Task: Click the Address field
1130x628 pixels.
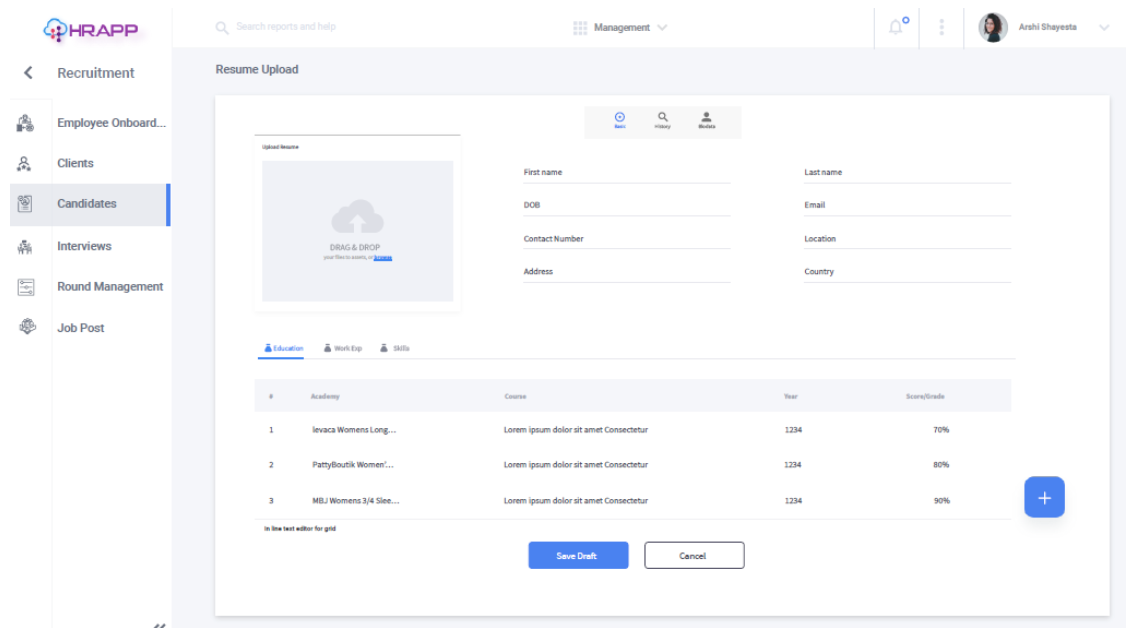Action: tap(626, 273)
